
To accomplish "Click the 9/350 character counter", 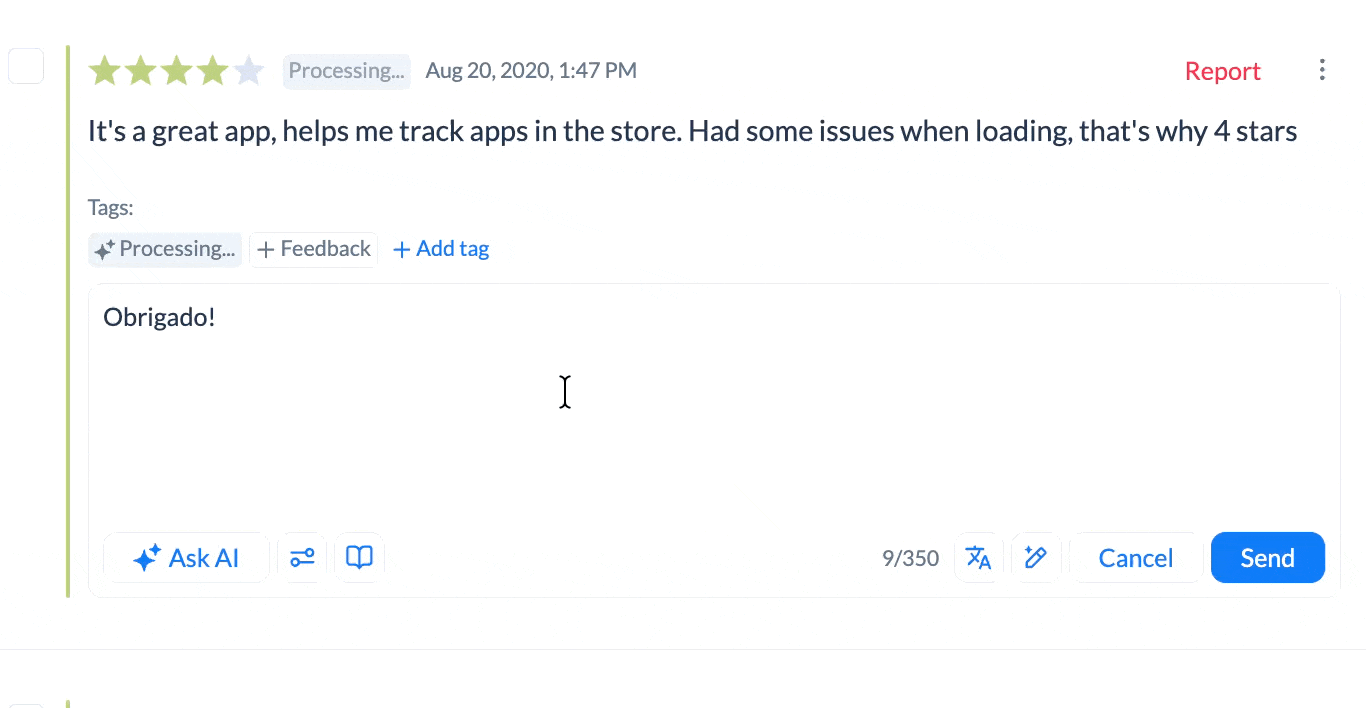I will pos(910,558).
